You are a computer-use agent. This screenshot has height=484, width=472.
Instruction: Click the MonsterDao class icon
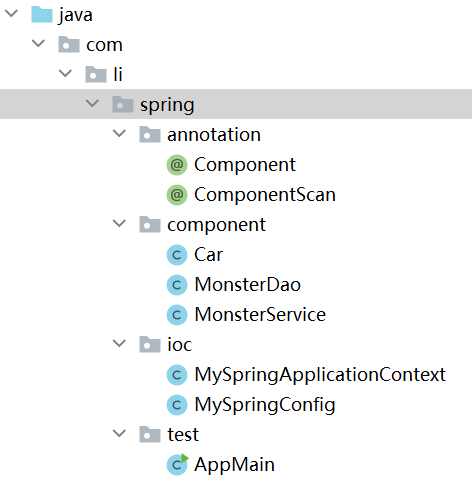(x=177, y=285)
